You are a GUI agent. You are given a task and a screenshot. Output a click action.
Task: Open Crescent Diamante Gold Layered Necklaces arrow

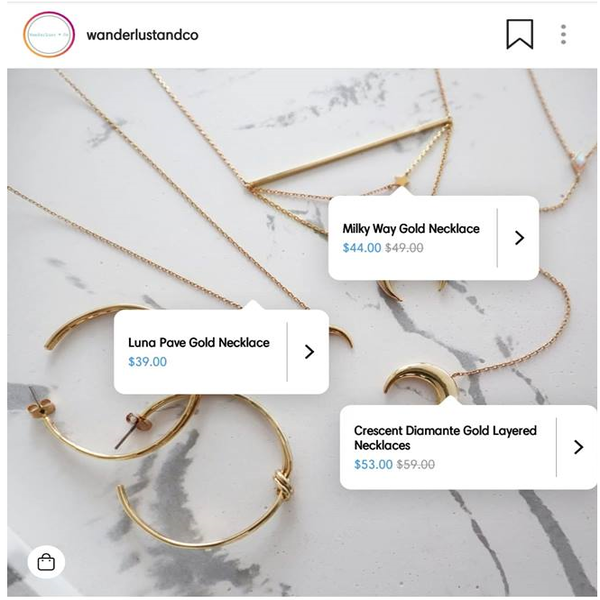point(578,447)
